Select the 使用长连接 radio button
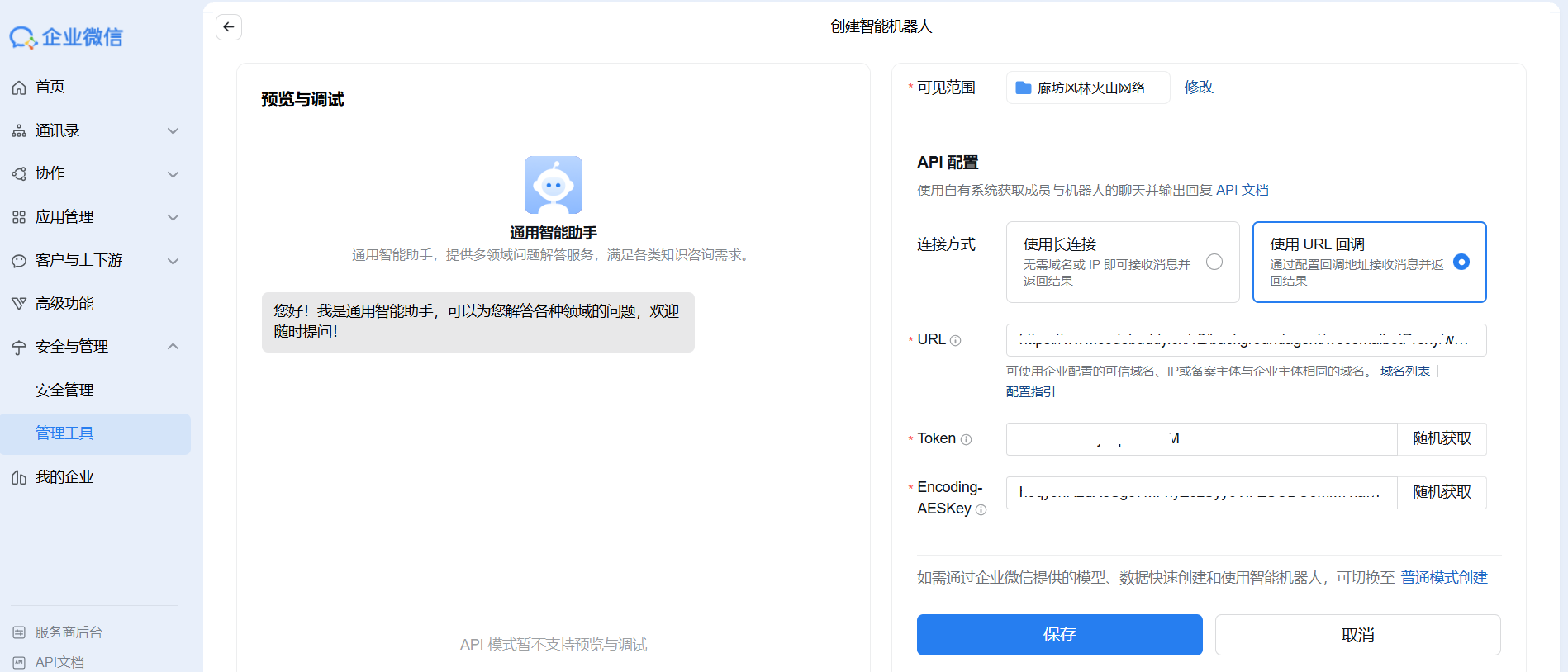Screen dimensions: 1568x672 (1214, 262)
